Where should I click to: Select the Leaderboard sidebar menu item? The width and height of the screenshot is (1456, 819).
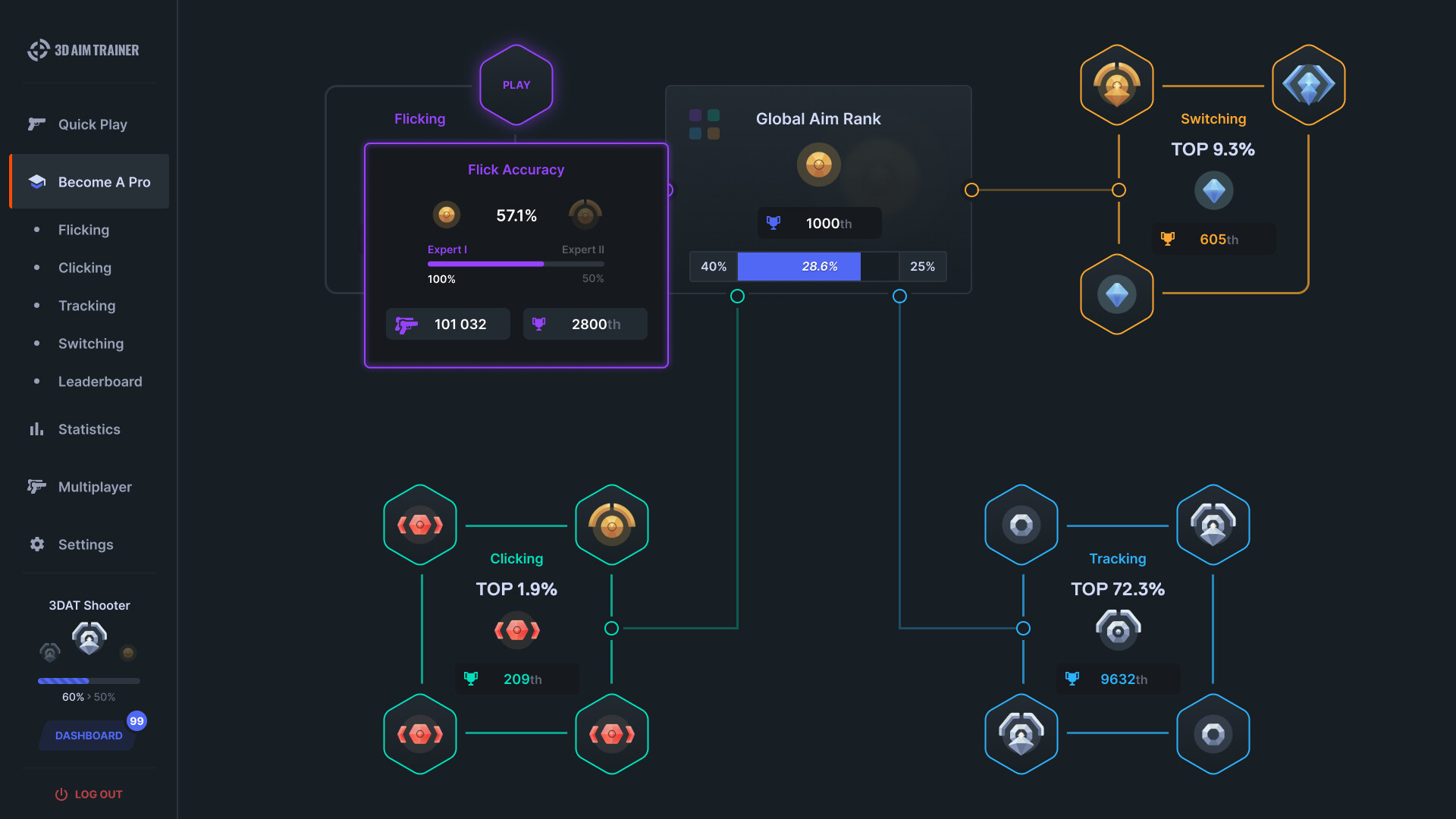(99, 381)
